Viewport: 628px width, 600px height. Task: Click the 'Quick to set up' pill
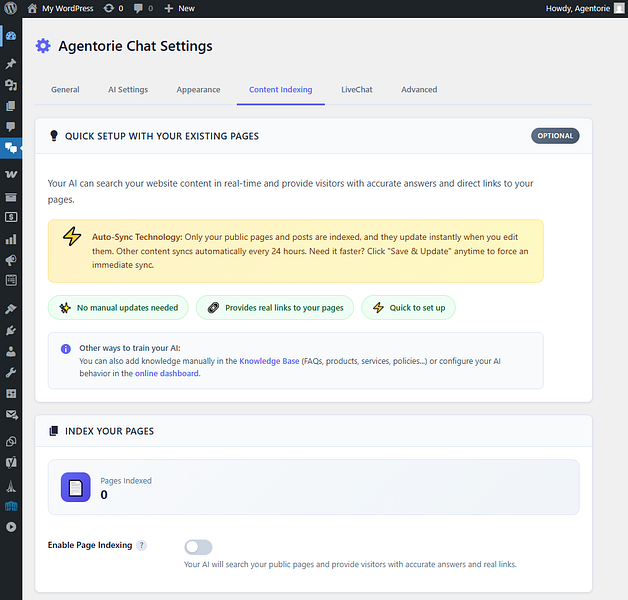tap(408, 308)
